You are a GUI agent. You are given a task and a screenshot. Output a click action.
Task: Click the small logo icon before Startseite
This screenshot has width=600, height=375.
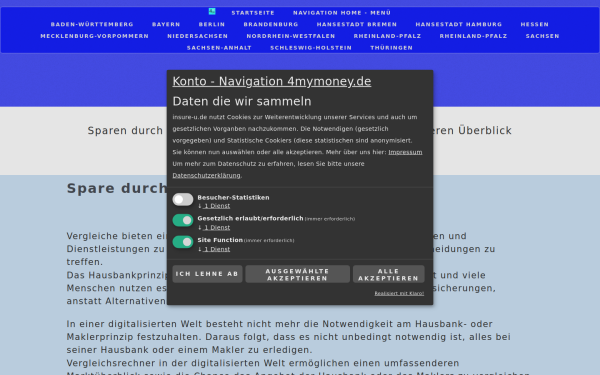pos(212,11)
